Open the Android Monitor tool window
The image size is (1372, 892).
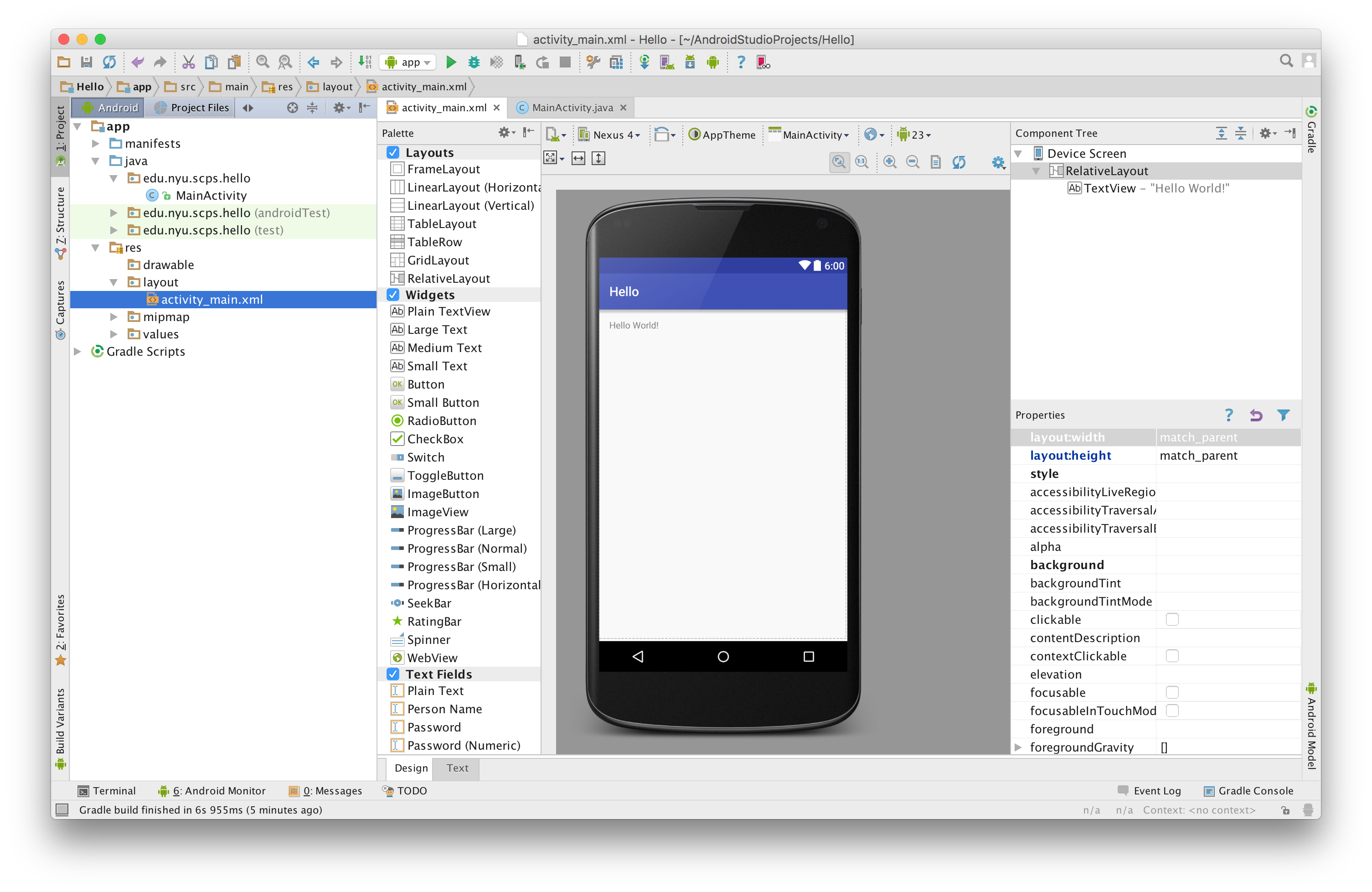tap(212, 790)
